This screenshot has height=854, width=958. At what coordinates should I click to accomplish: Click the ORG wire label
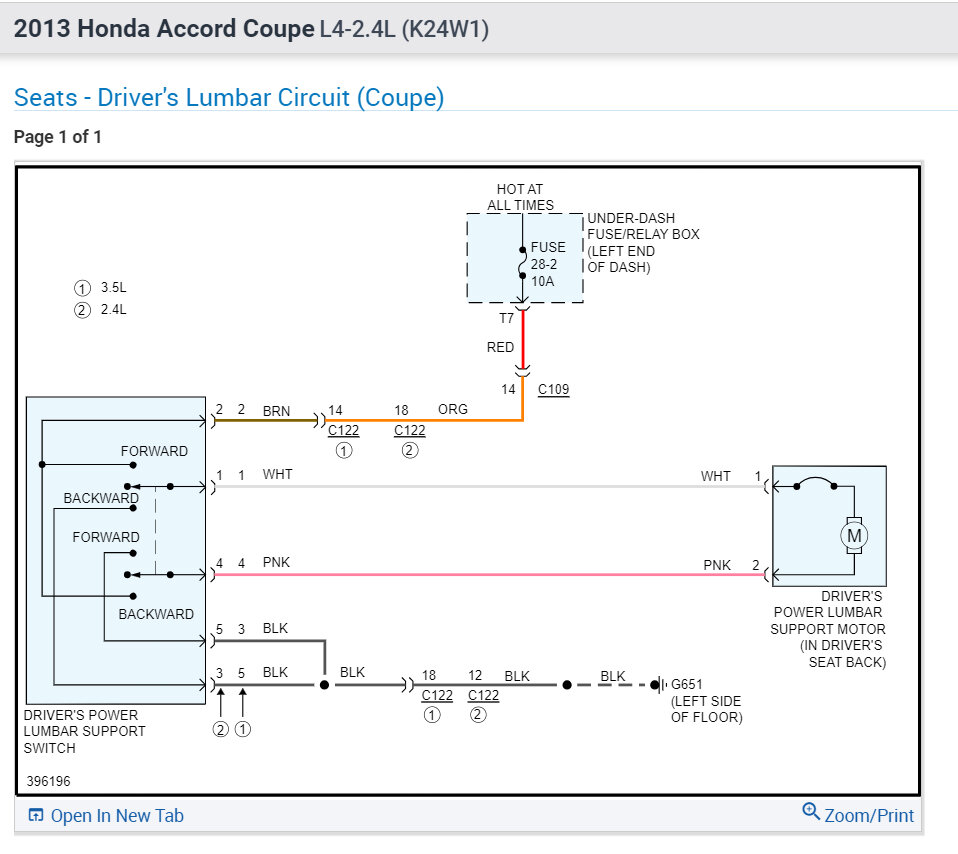pyautogui.click(x=453, y=409)
